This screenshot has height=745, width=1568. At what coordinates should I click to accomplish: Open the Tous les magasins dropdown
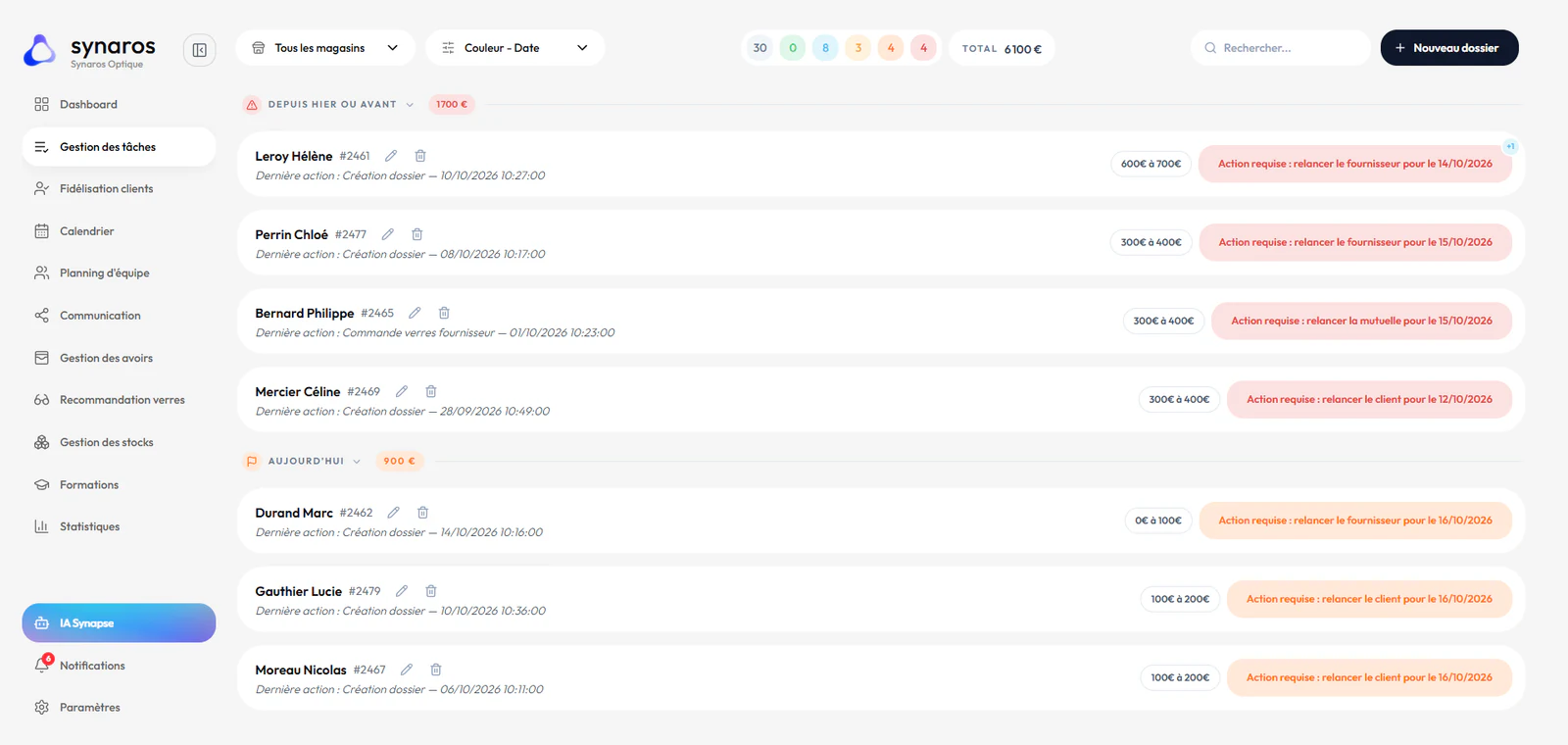click(x=325, y=48)
